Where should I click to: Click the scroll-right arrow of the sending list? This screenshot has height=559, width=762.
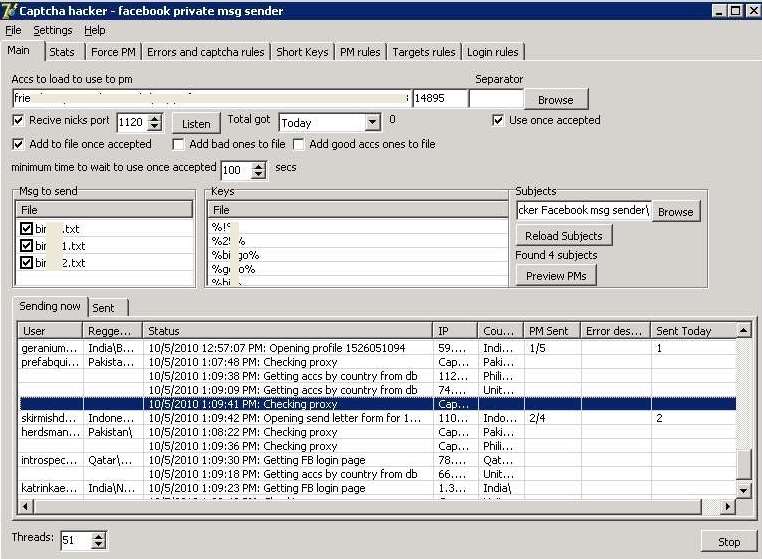(x=727, y=507)
